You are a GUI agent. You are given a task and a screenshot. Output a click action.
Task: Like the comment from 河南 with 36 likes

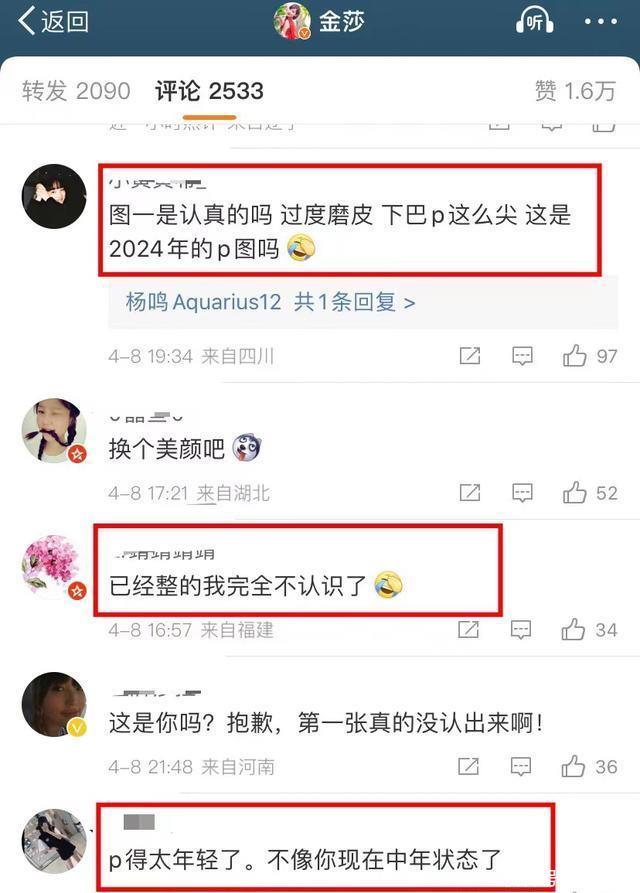click(589, 767)
